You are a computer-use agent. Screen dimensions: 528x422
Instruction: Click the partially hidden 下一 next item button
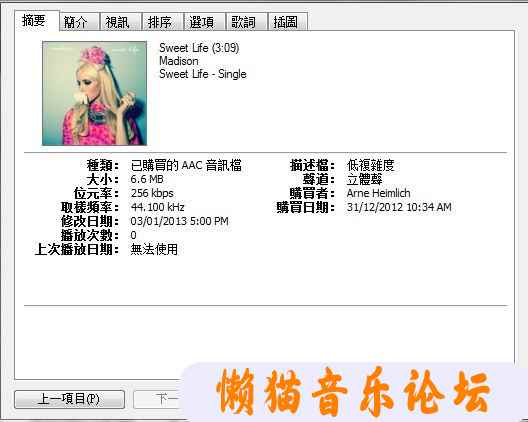157,399
